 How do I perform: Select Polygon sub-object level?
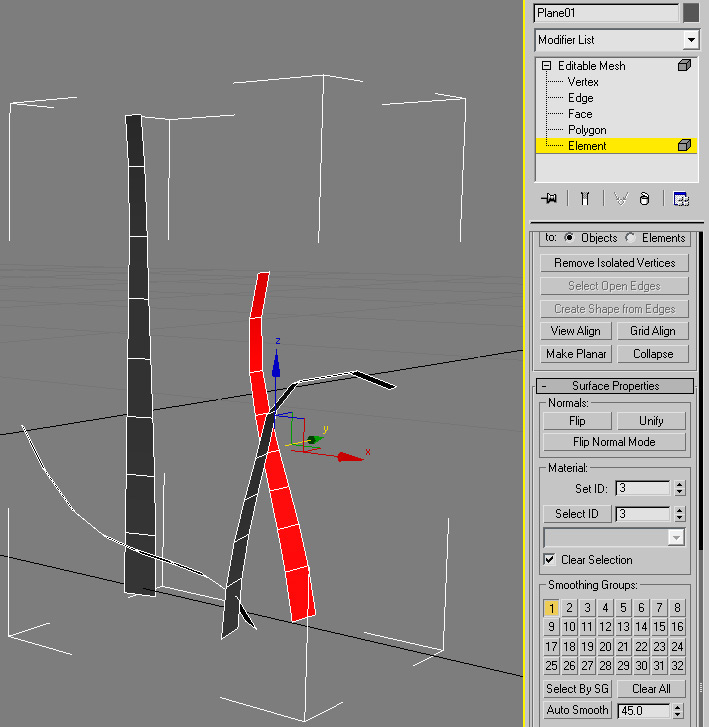[x=587, y=130]
